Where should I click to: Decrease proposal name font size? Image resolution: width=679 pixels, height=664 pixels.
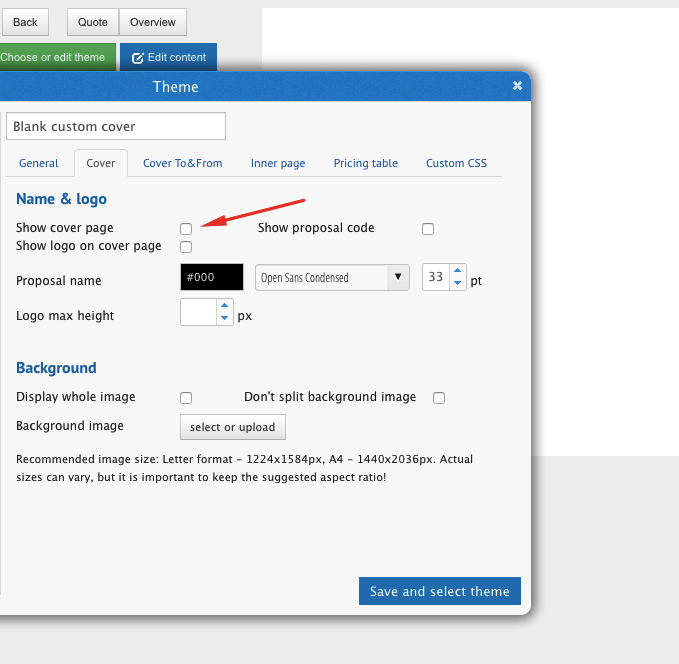(x=457, y=283)
